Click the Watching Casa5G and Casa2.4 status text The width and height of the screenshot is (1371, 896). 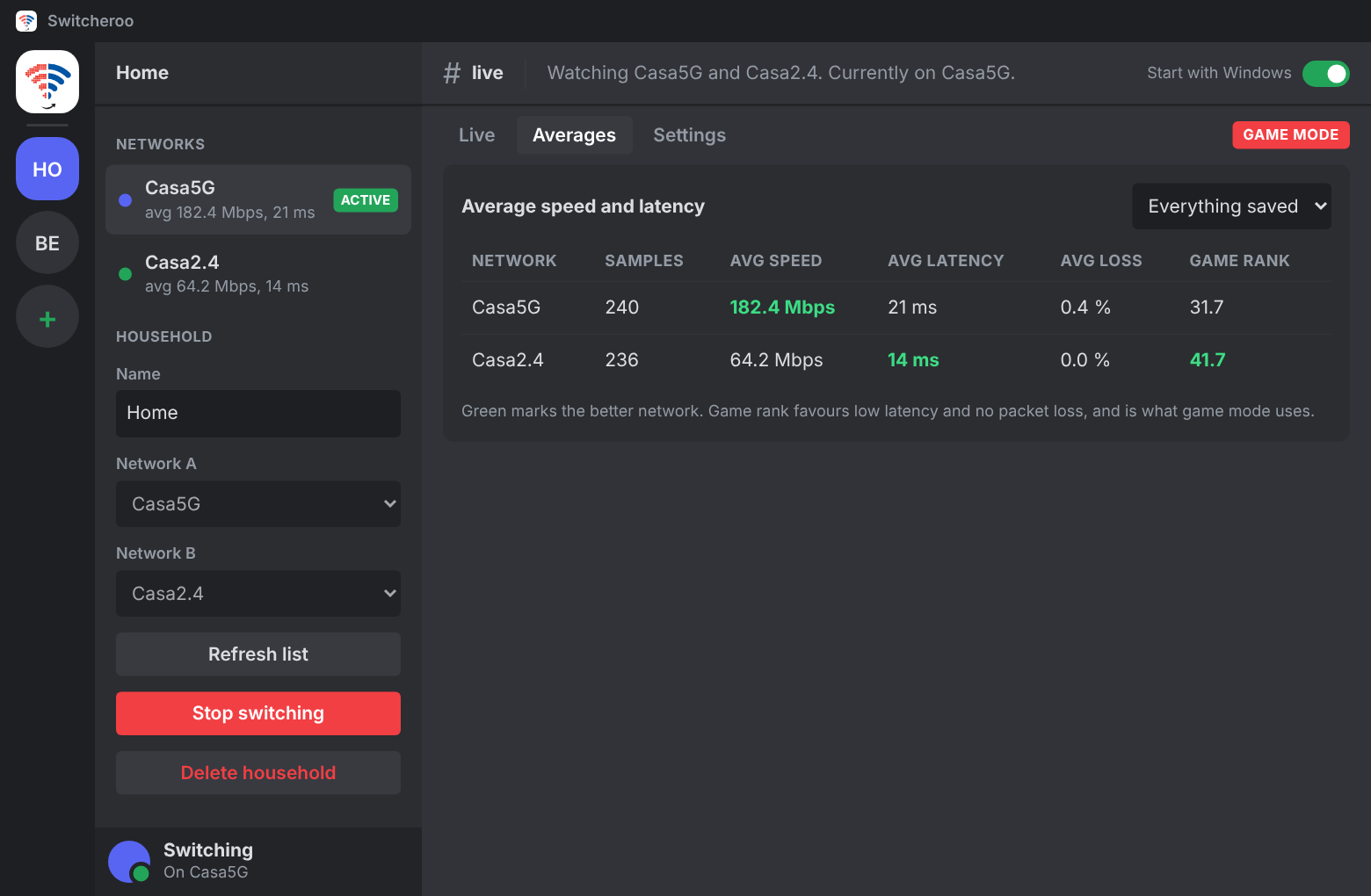(x=781, y=73)
